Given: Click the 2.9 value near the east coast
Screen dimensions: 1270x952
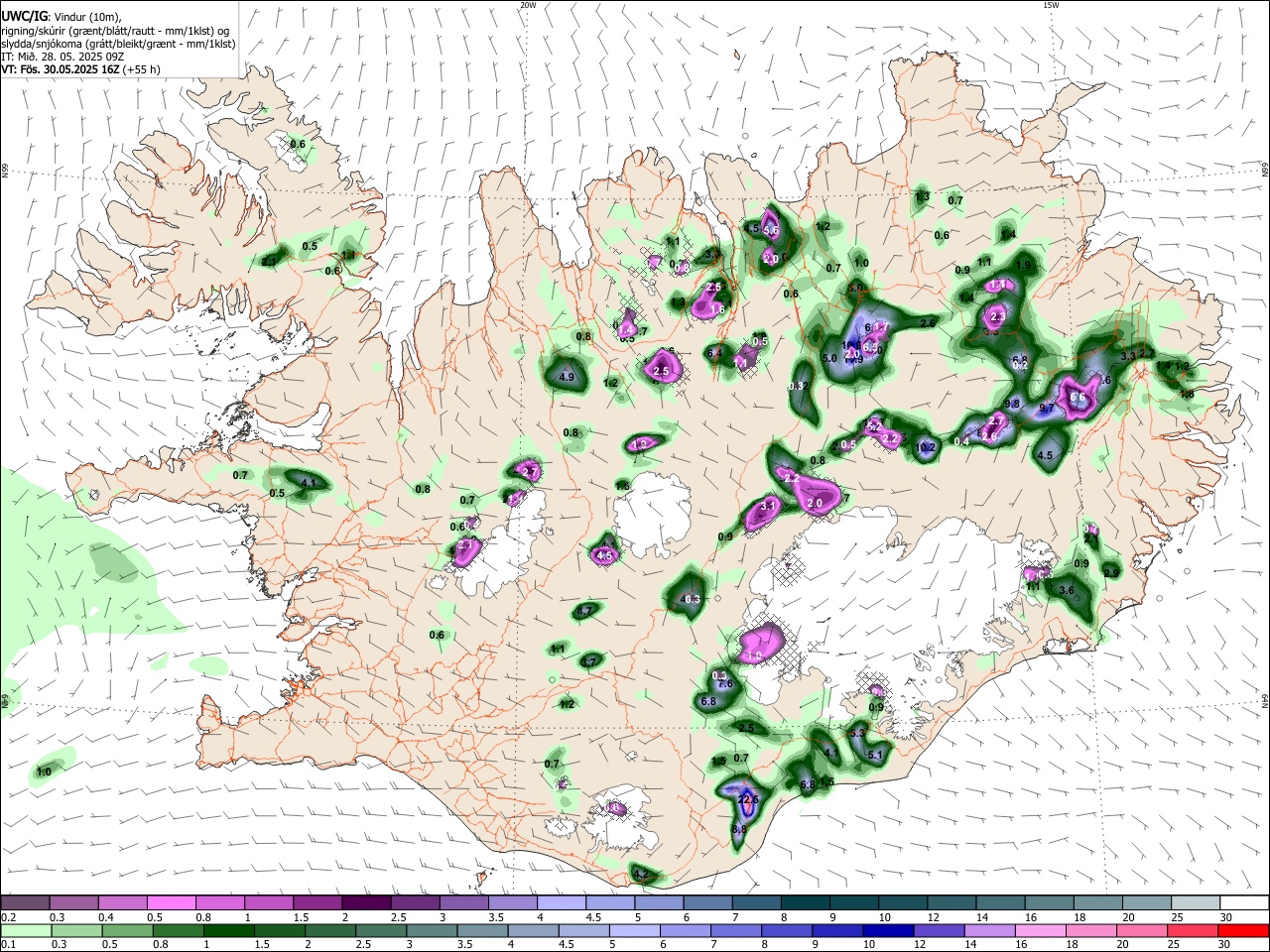Looking at the screenshot, I should [x=1111, y=572].
